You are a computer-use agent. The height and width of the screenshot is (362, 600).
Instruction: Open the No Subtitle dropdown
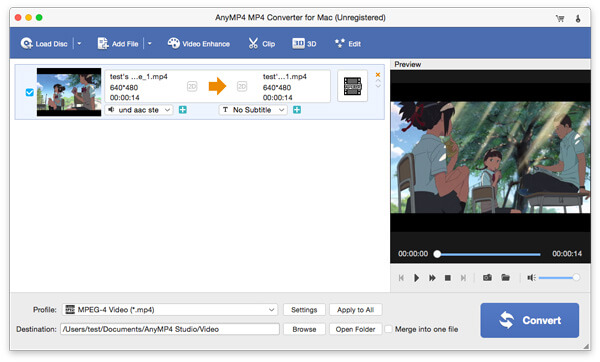pos(253,110)
